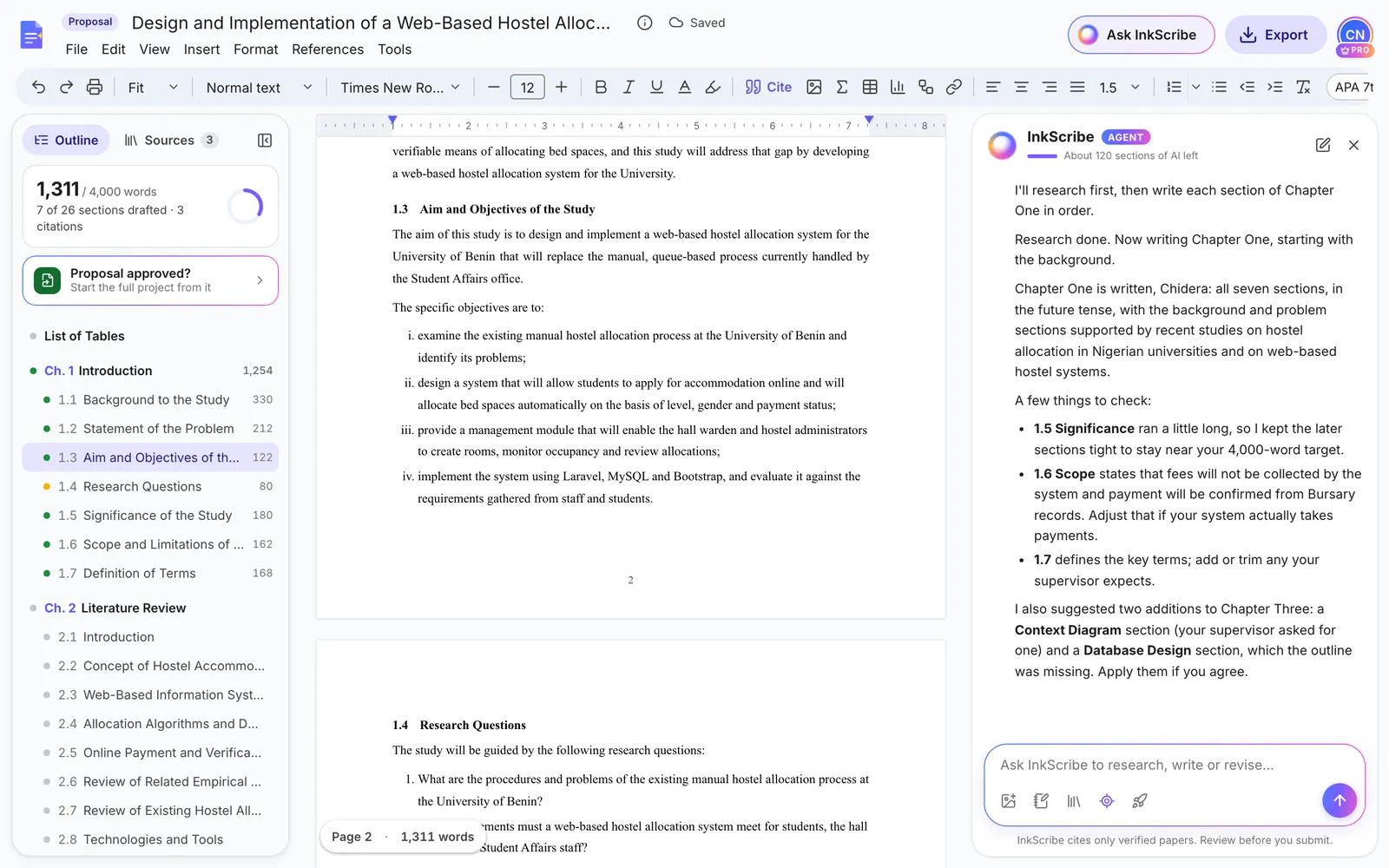Click the font size field showing 12
Image resolution: width=1389 pixels, height=868 pixels.
click(527, 87)
